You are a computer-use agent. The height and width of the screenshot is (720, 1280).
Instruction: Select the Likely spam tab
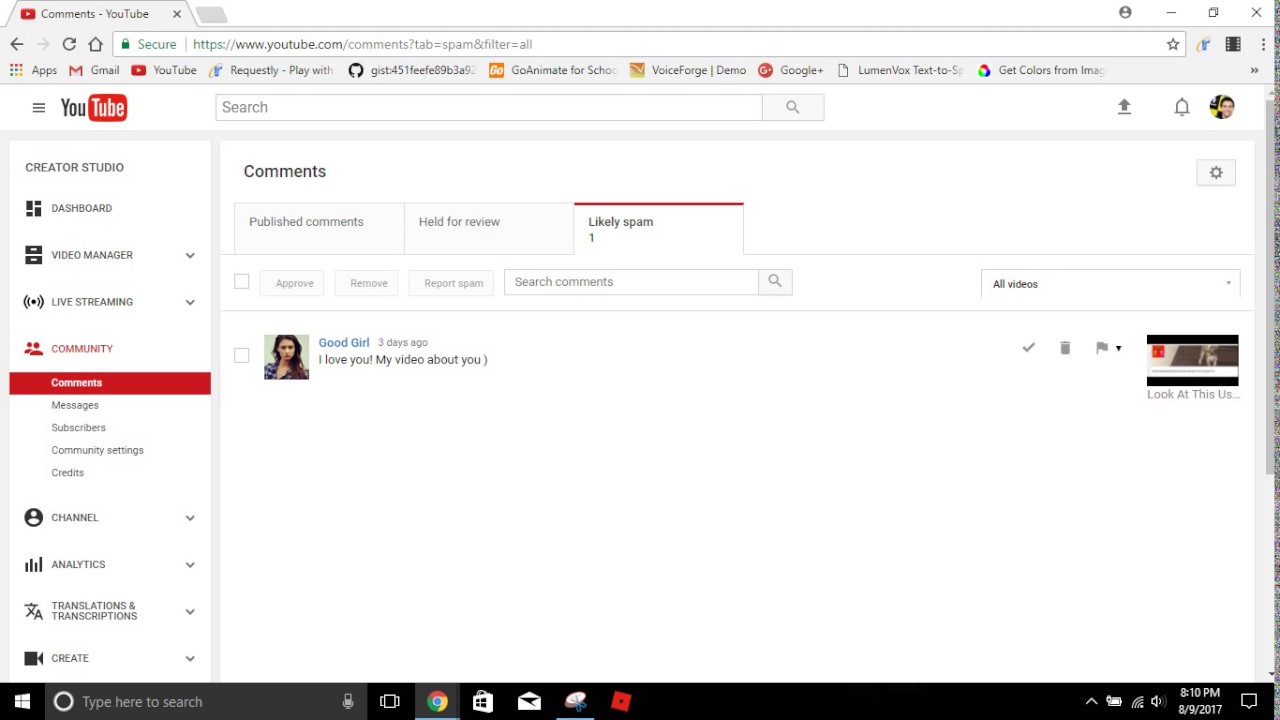pyautogui.click(x=659, y=228)
